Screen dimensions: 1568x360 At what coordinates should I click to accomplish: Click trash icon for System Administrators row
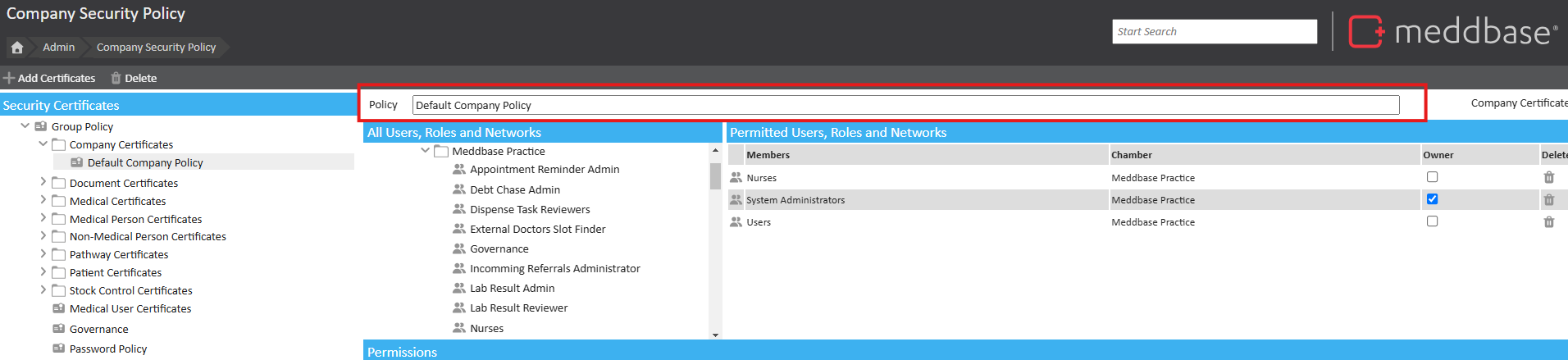tap(1548, 199)
